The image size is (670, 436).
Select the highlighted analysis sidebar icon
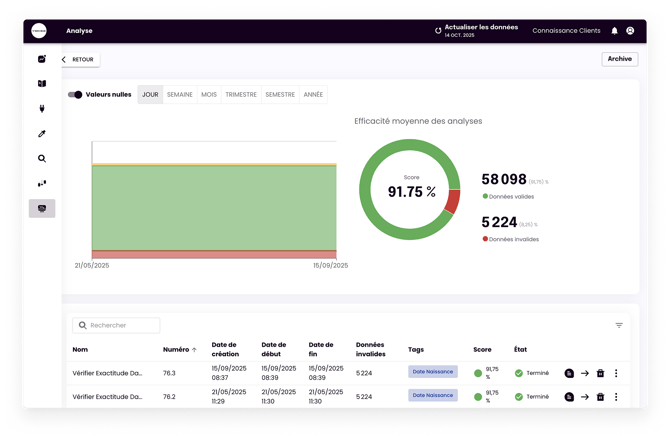pyautogui.click(x=42, y=209)
